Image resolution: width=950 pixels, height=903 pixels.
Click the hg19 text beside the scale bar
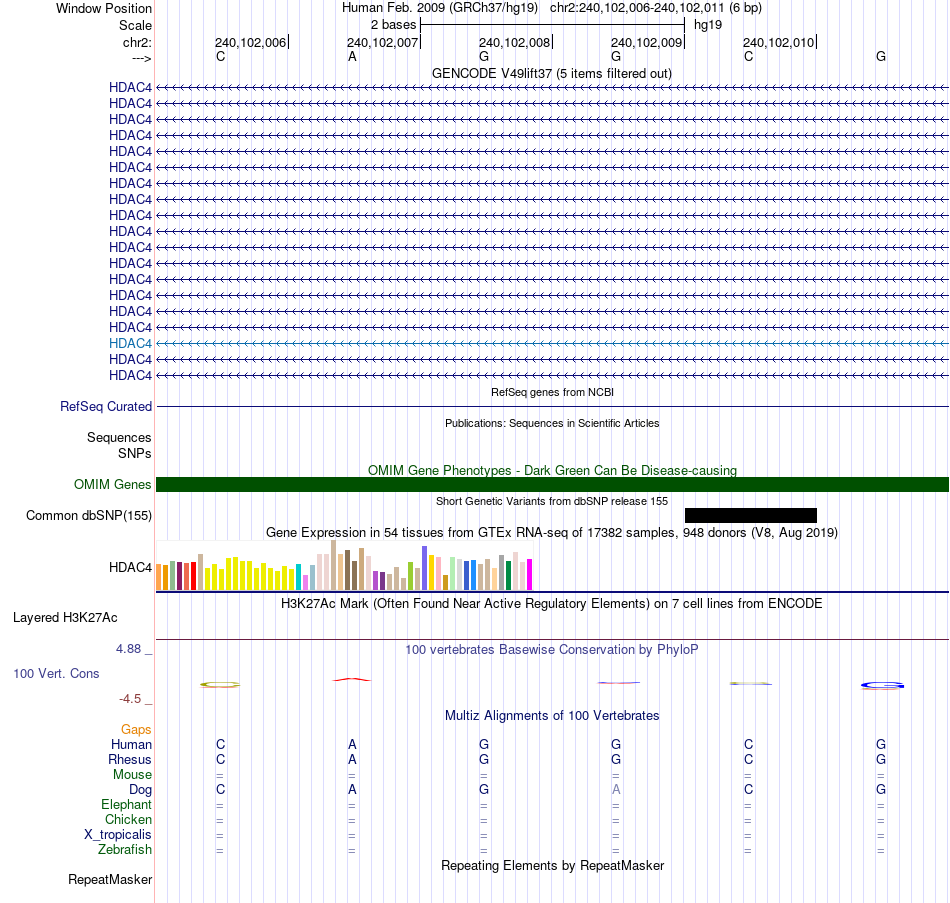708,25
